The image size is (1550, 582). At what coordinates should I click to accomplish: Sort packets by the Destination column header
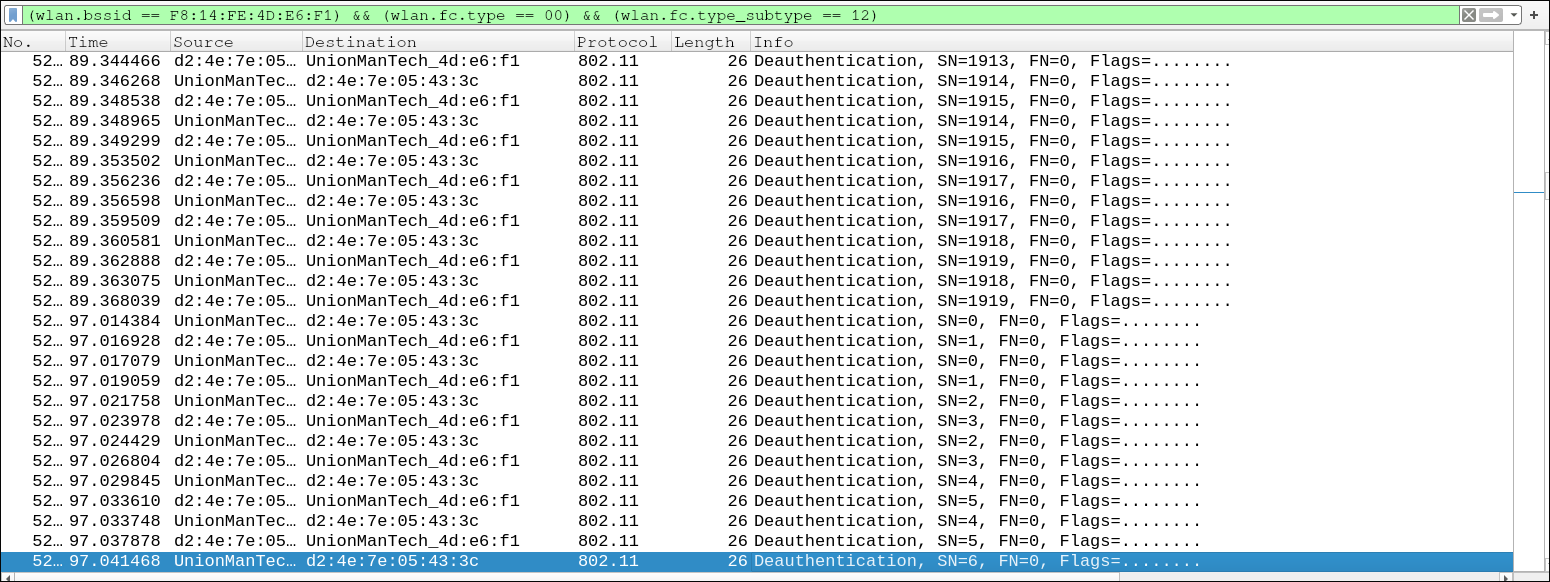(439, 42)
